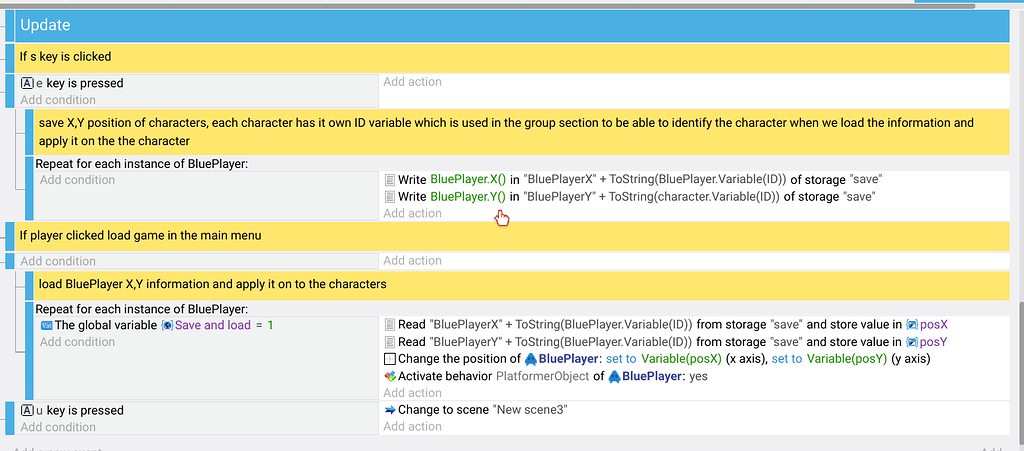Click the "Save and load" variable name
This screenshot has height=451, width=1024.
coord(213,325)
